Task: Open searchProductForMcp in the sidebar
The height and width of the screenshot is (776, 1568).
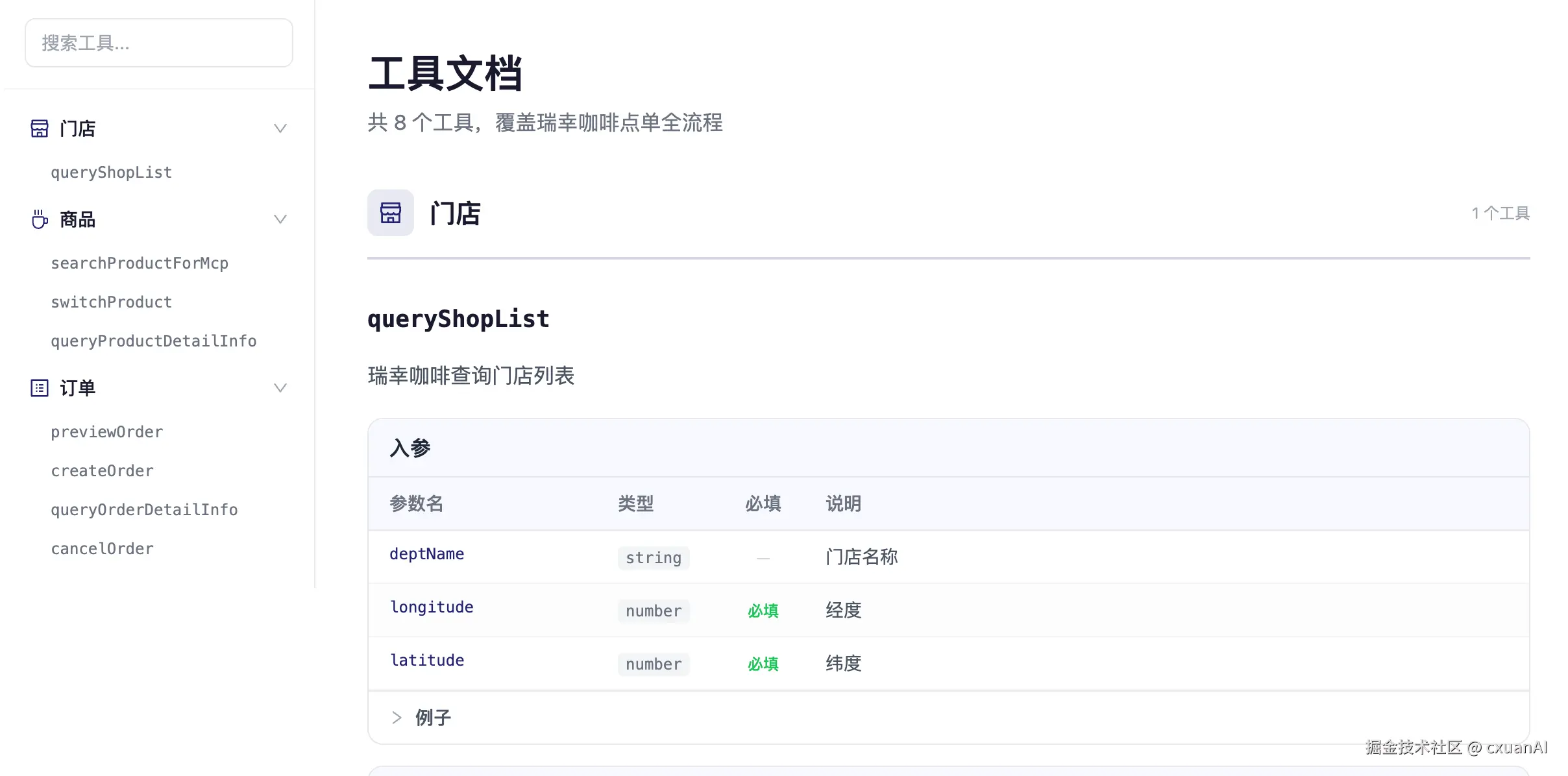Action: (x=140, y=263)
